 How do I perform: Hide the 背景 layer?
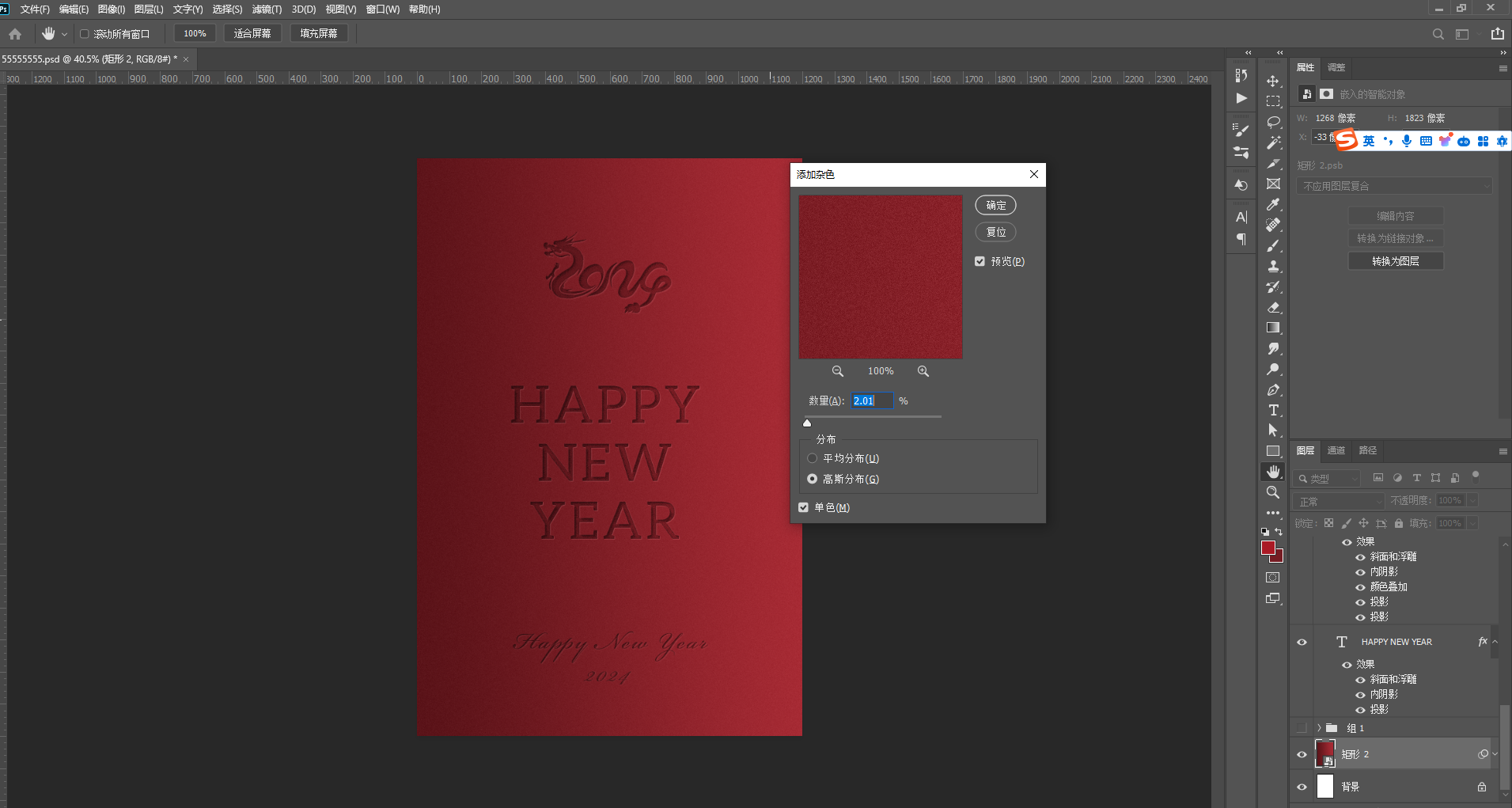(x=1302, y=787)
